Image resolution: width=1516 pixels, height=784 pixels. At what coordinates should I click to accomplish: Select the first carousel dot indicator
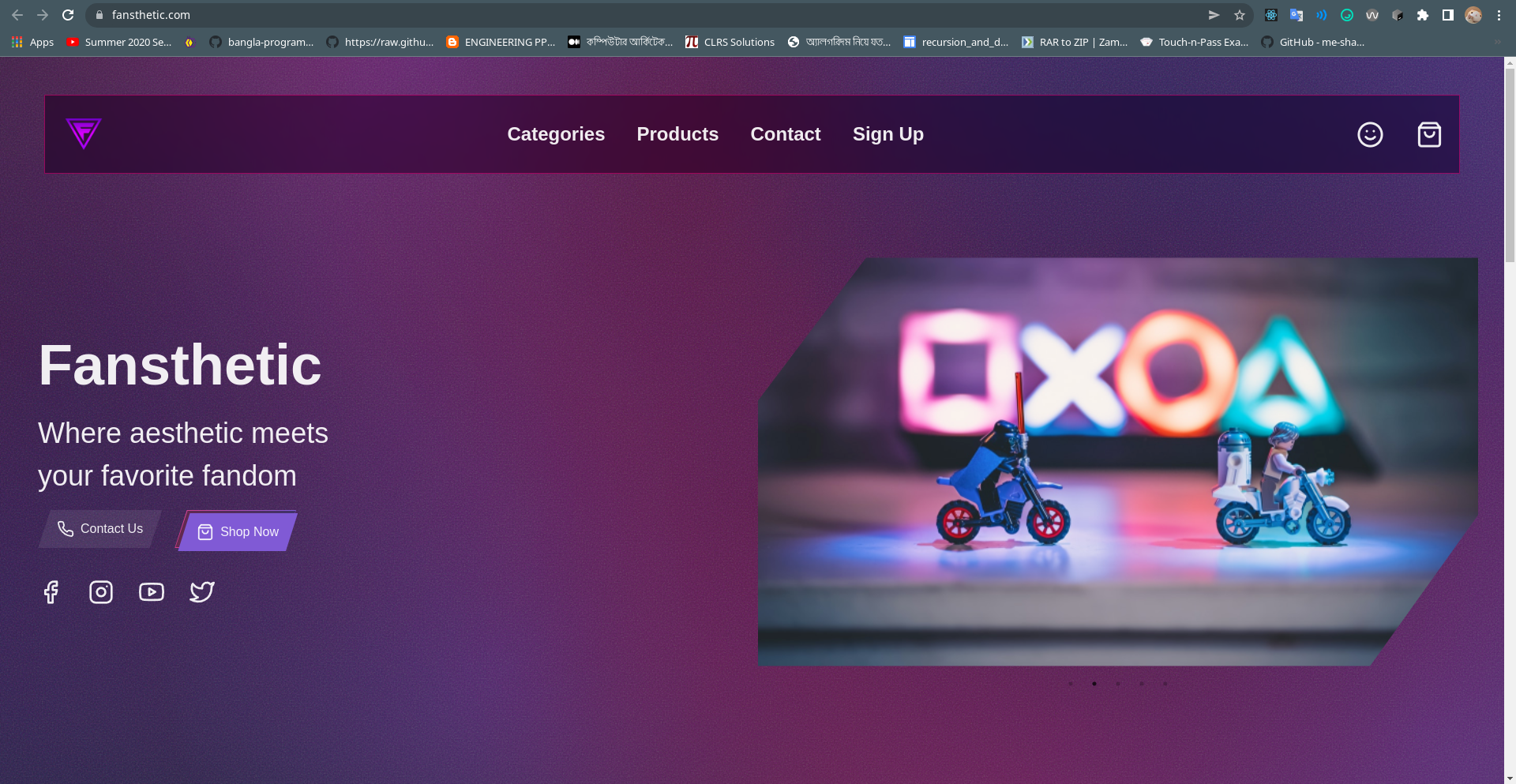(x=1071, y=684)
